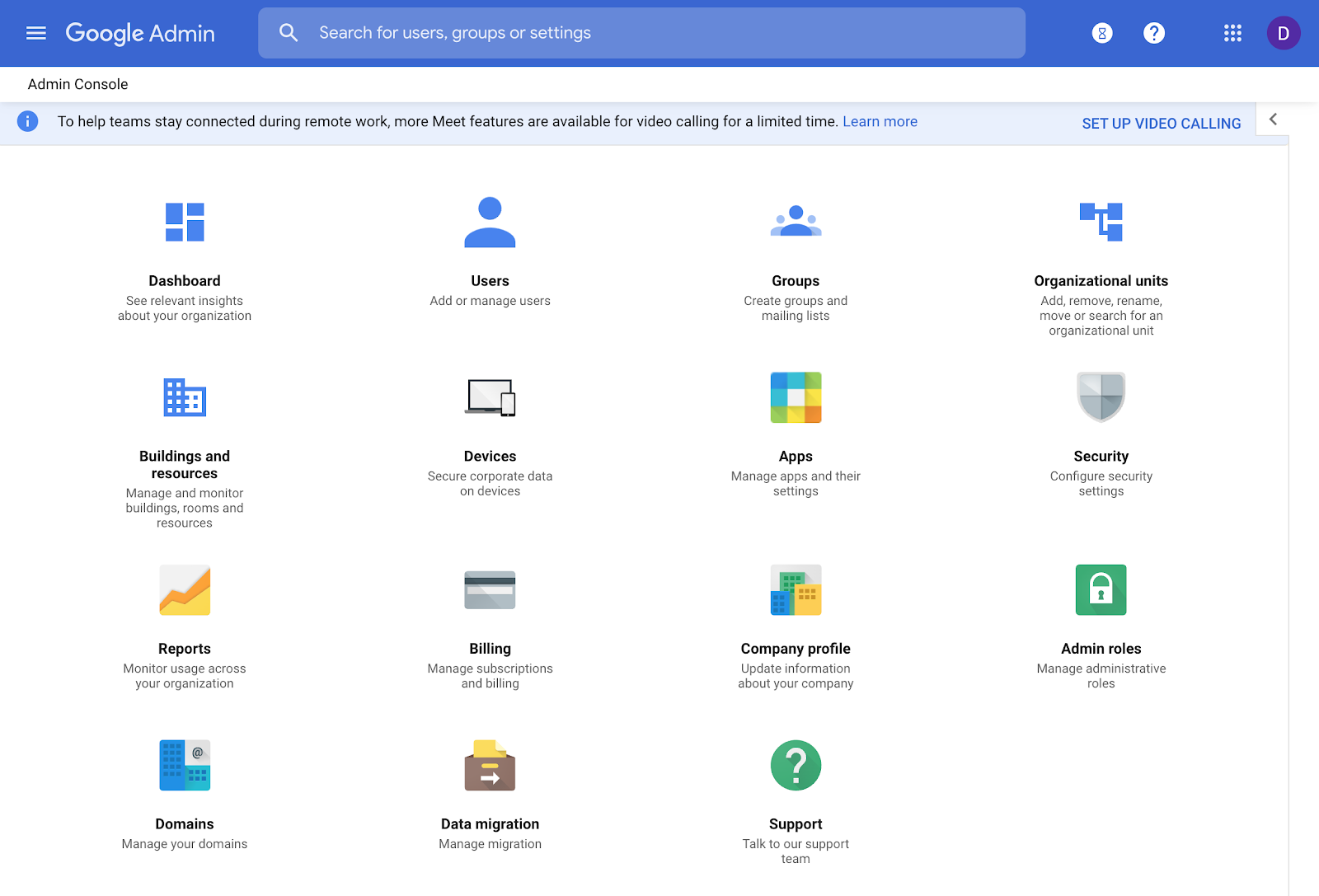Click 'Create groups and mailing lists' text
Image resolution: width=1319 pixels, height=896 pixels.
796,308
